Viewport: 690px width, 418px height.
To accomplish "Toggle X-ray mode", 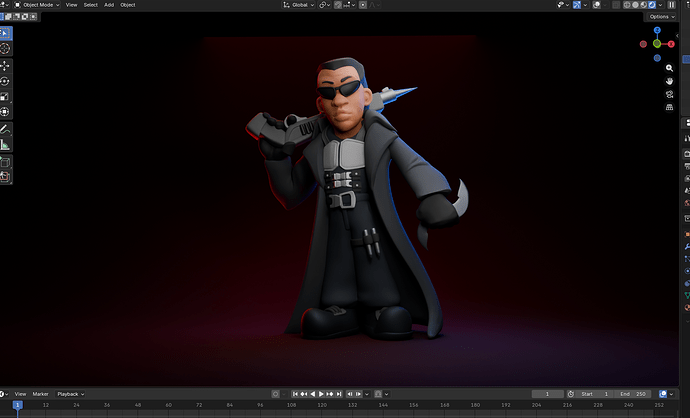I will coord(616,5).
